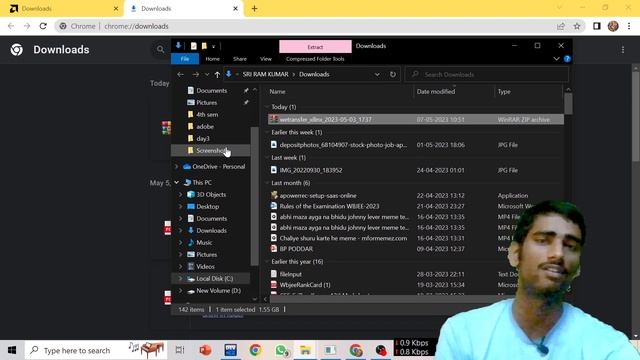The width and height of the screenshot is (640, 360).
Task: Click the SRI RAM KUMAR breadcrumb
Action: [x=265, y=74]
